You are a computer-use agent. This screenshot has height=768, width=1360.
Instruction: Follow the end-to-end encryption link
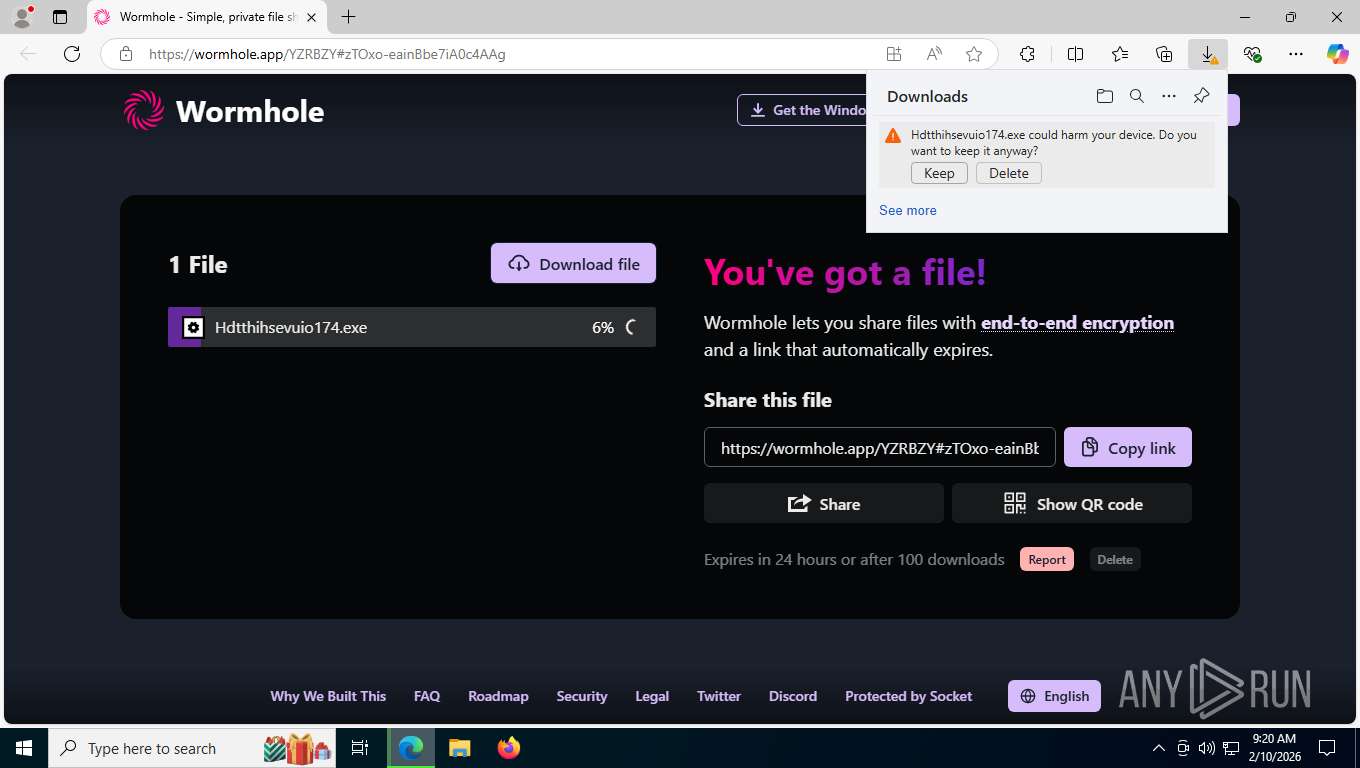pyautogui.click(x=1077, y=323)
